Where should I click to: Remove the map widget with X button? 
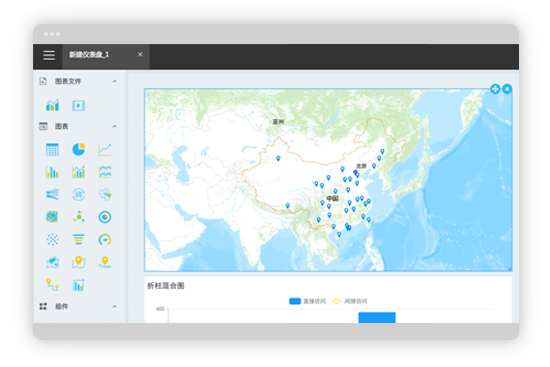point(507,89)
